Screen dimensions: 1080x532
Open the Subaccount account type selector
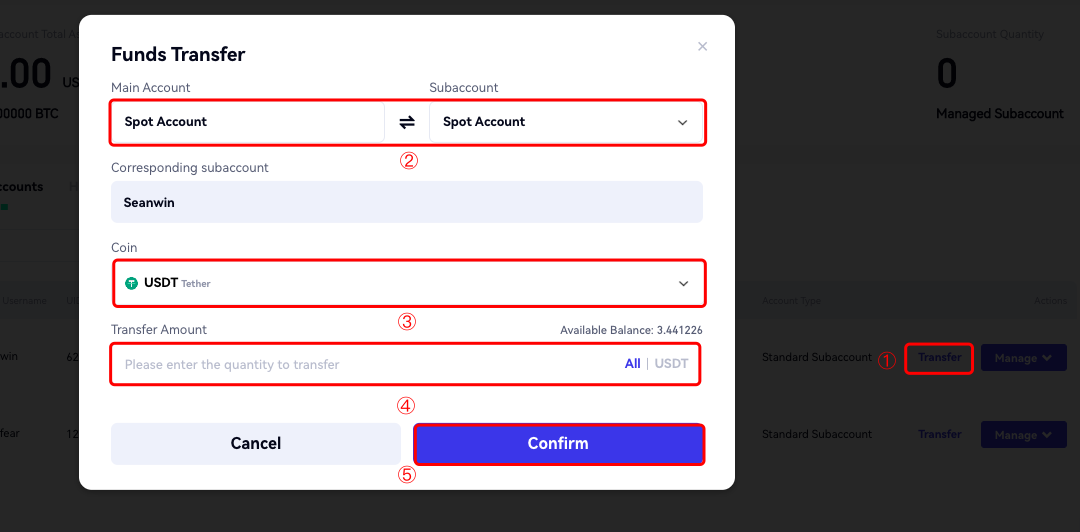tap(565, 122)
